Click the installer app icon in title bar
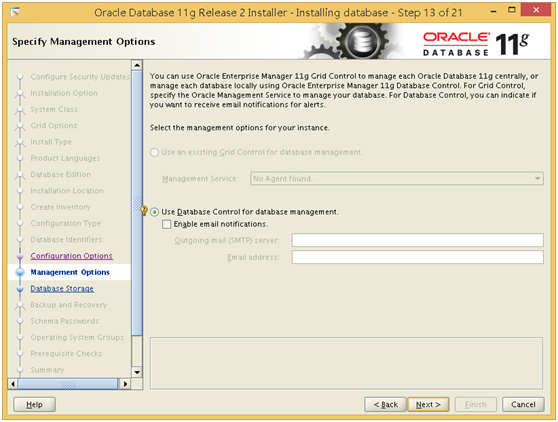Screen dimensions: 558x422 15,12
